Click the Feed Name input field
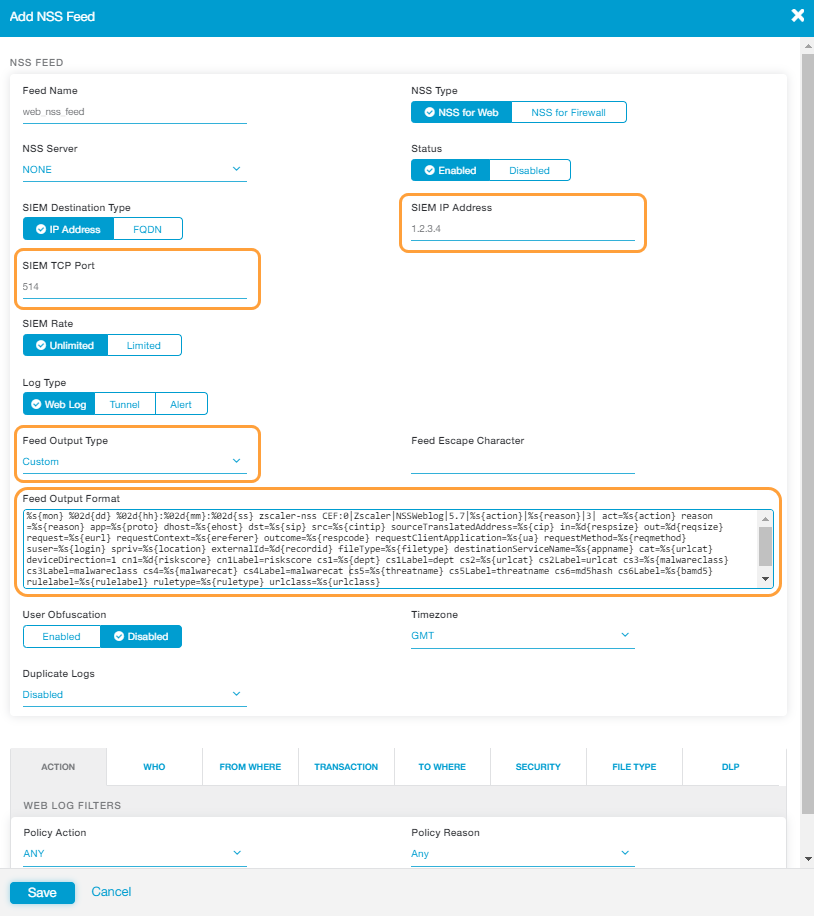 (134, 111)
